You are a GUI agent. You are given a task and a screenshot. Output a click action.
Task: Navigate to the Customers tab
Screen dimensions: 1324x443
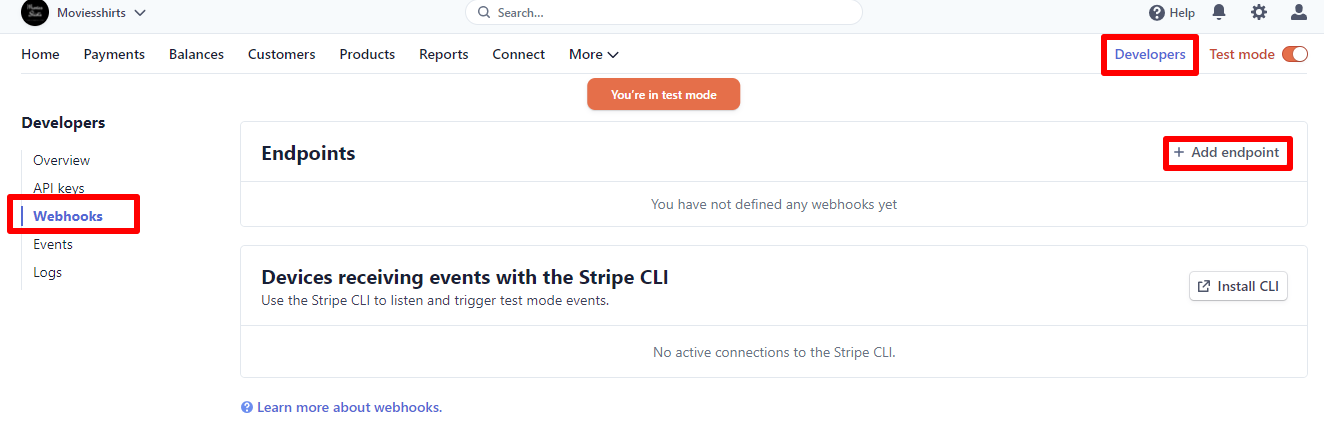coord(281,54)
